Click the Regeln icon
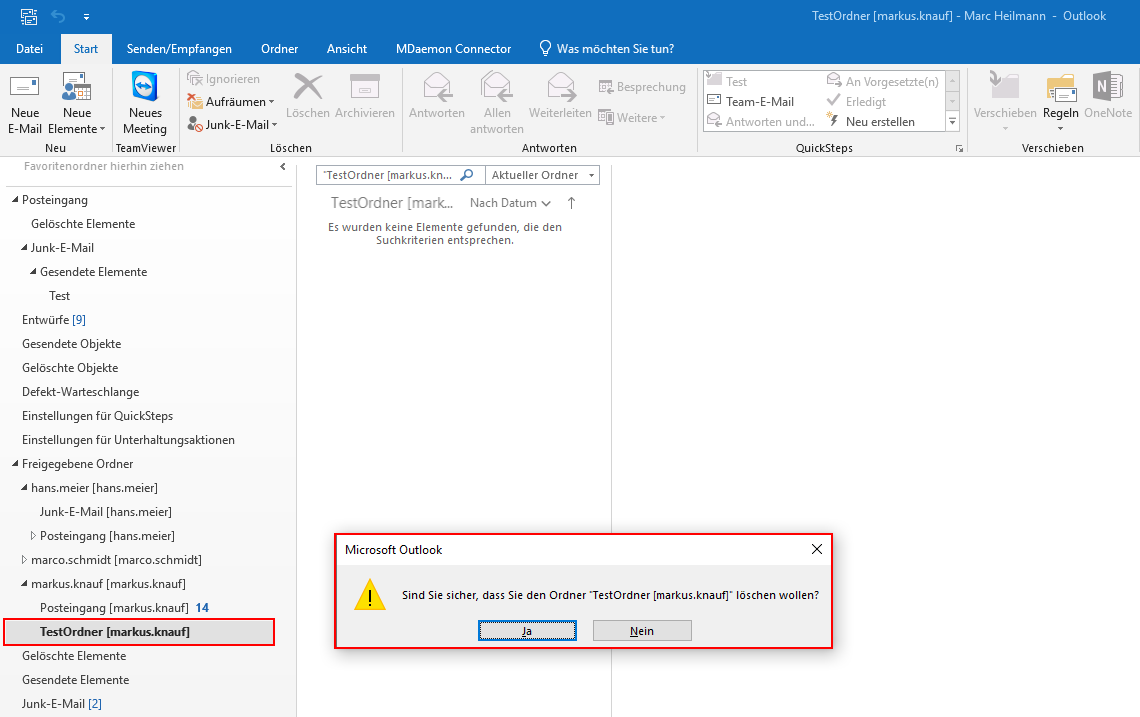Image resolution: width=1140 pixels, height=717 pixels. (x=1060, y=88)
